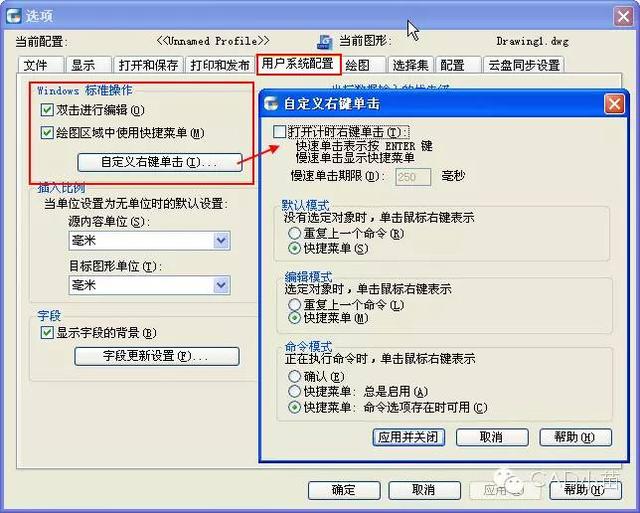Open the 源内容单位 dropdown
This screenshot has height=513, width=640.
tap(150, 240)
